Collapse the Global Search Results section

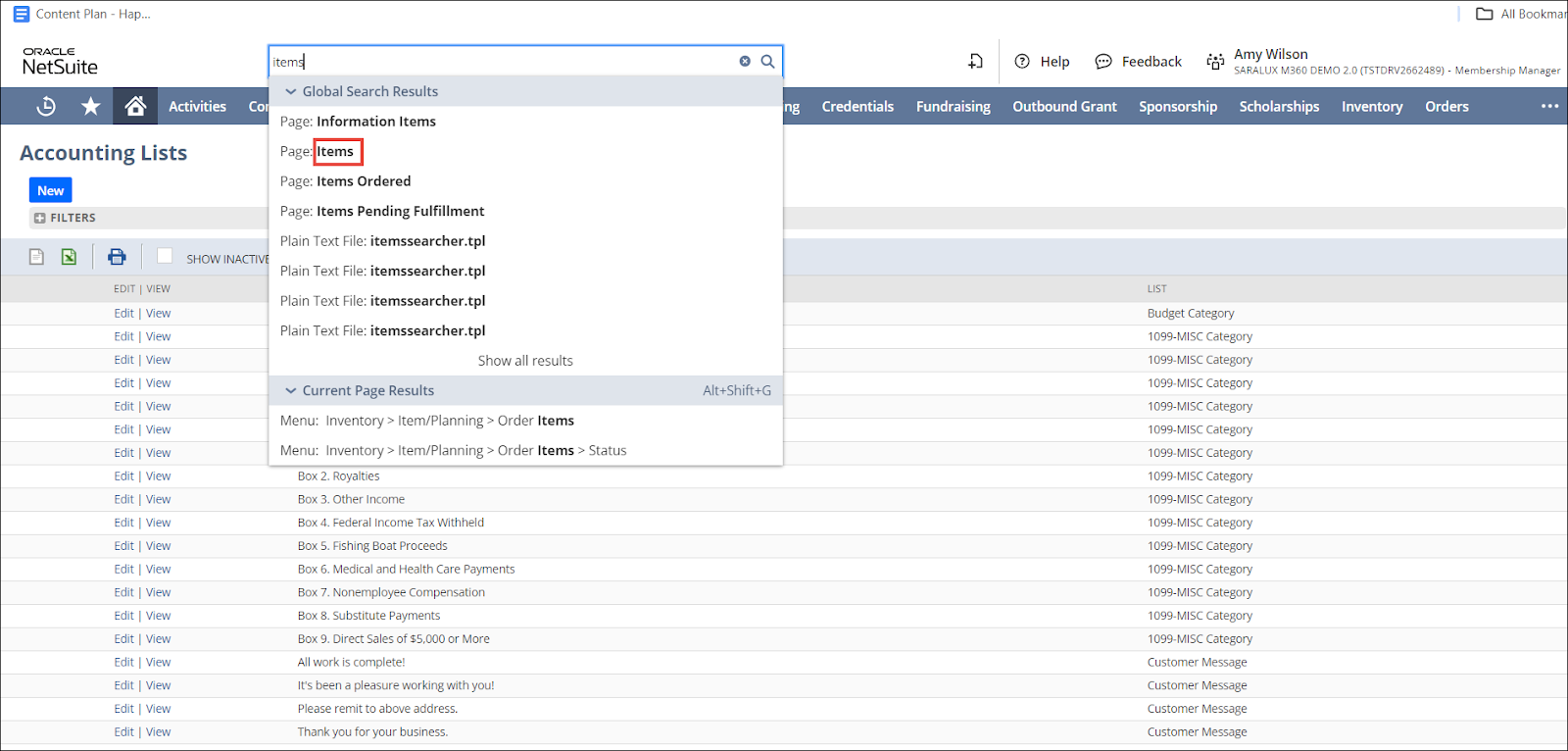pos(291,91)
